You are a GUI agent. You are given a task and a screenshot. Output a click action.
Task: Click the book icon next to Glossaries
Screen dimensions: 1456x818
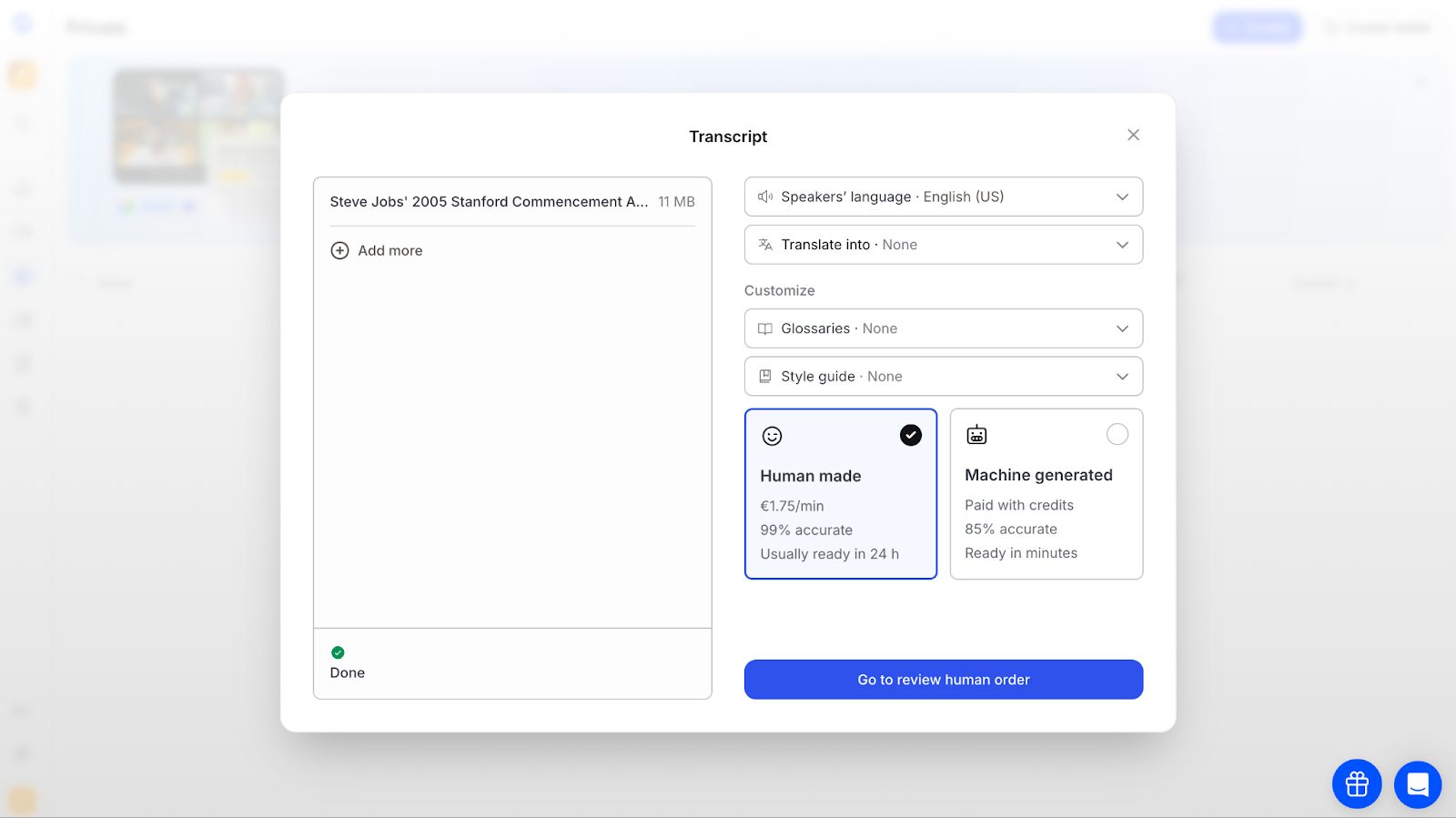(765, 328)
